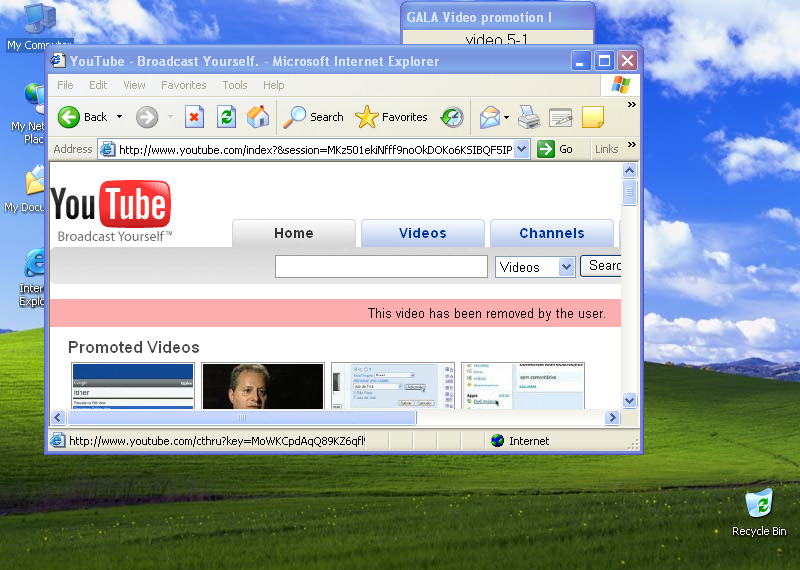The image size is (800, 570).
Task: Click the address bar URL field
Action: coord(315,150)
